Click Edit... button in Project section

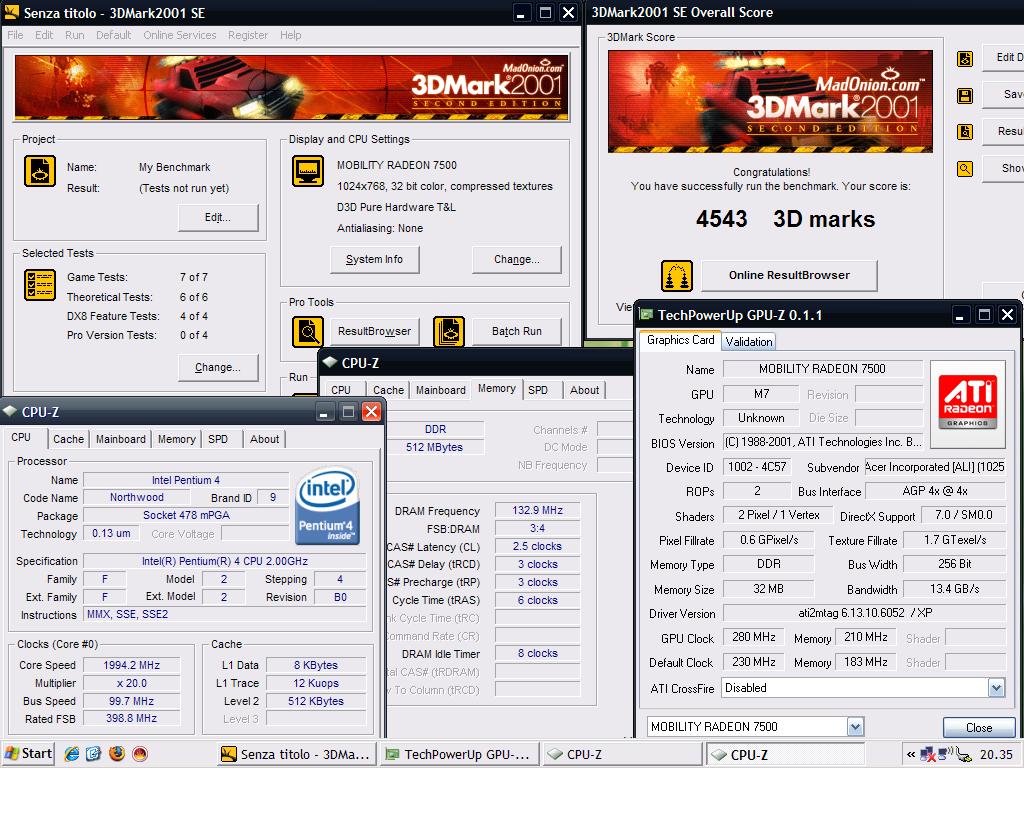click(218, 217)
